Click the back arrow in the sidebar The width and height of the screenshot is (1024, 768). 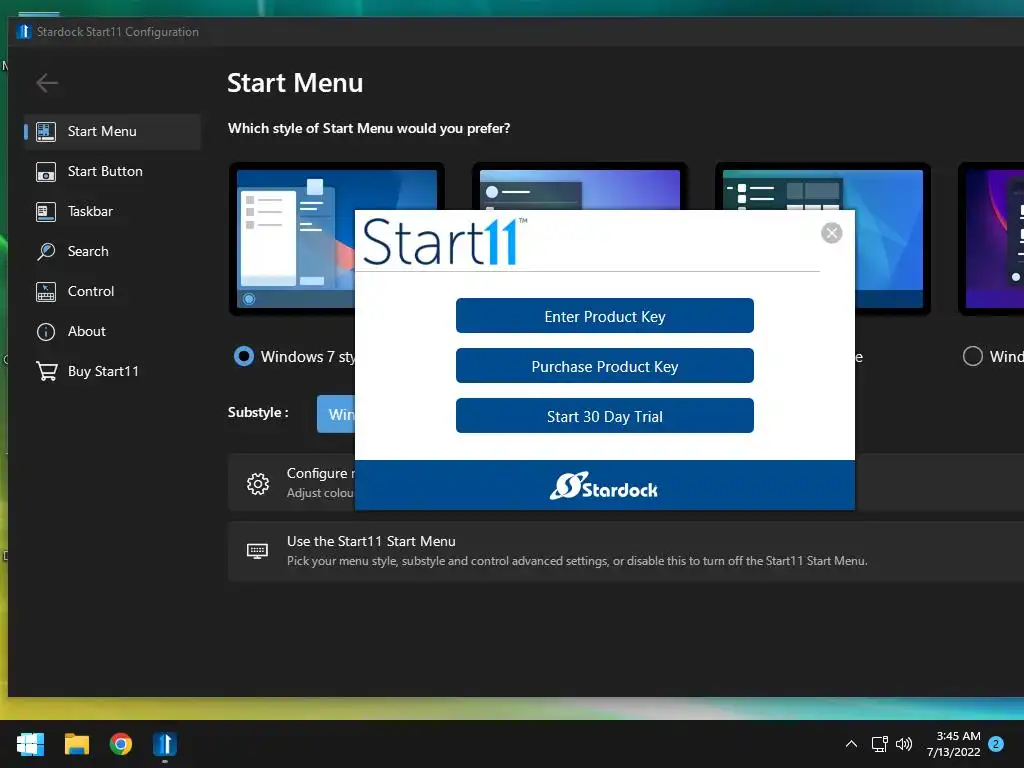tap(47, 83)
